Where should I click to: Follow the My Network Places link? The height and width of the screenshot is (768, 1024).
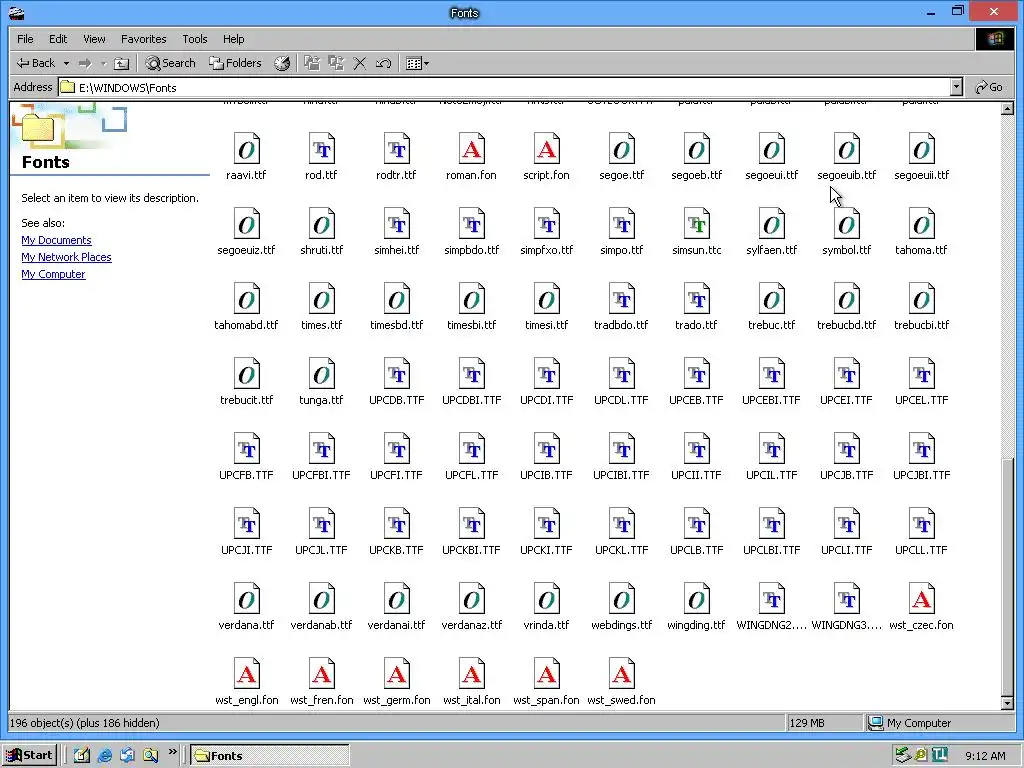click(66, 257)
